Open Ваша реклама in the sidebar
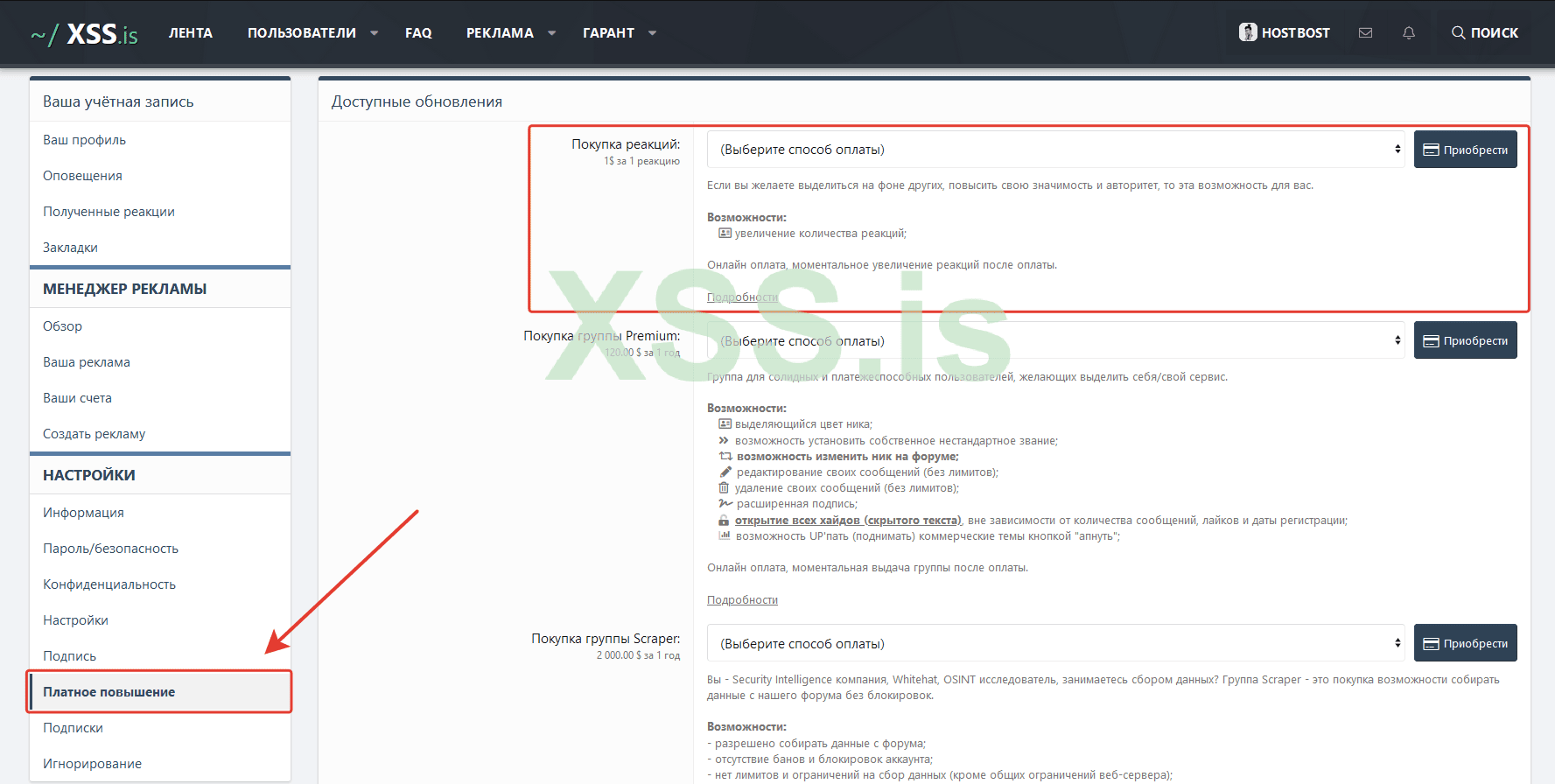 [160, 362]
